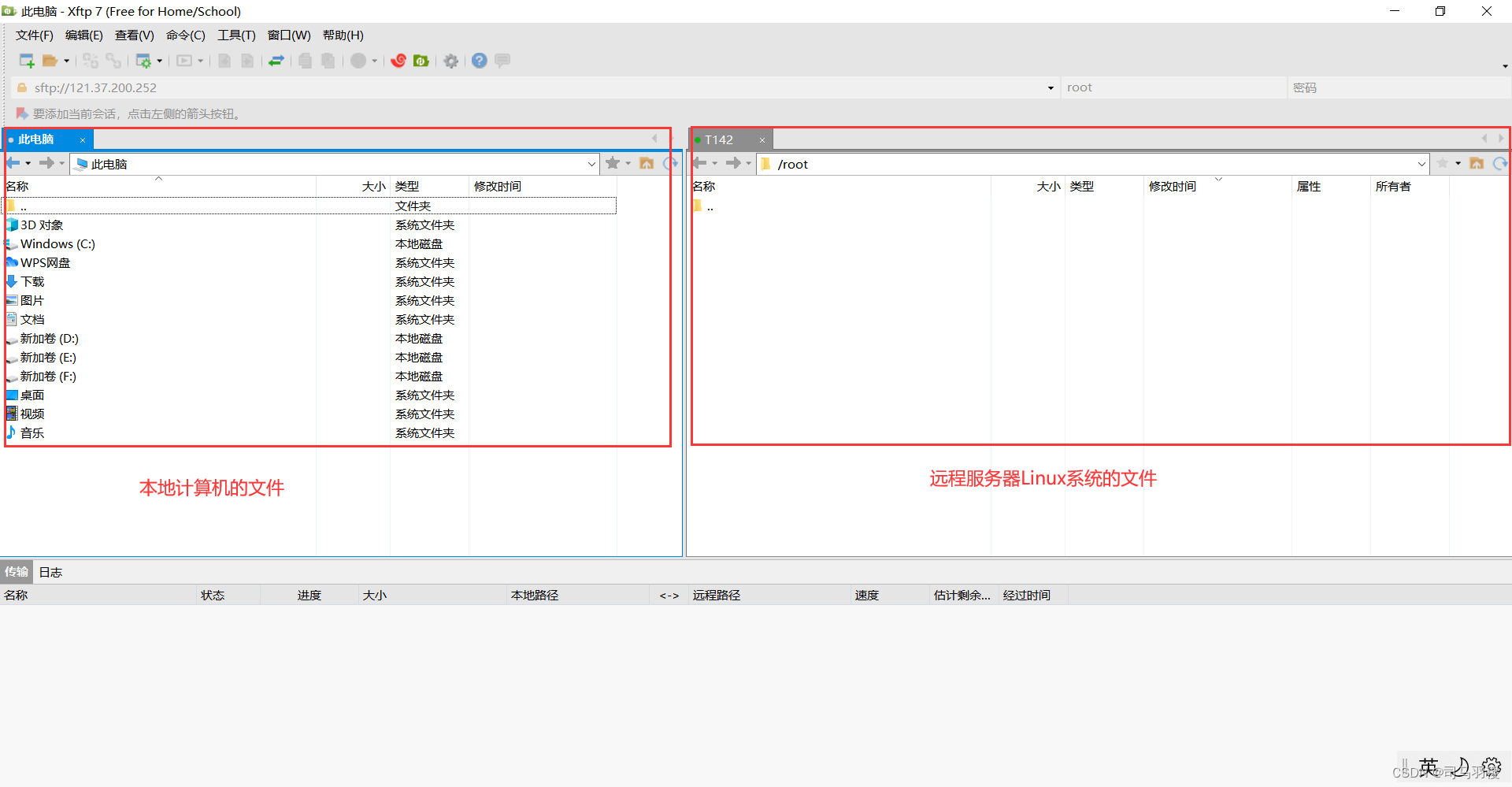
Task: Open the 工具(T) menu
Action: 236,35
